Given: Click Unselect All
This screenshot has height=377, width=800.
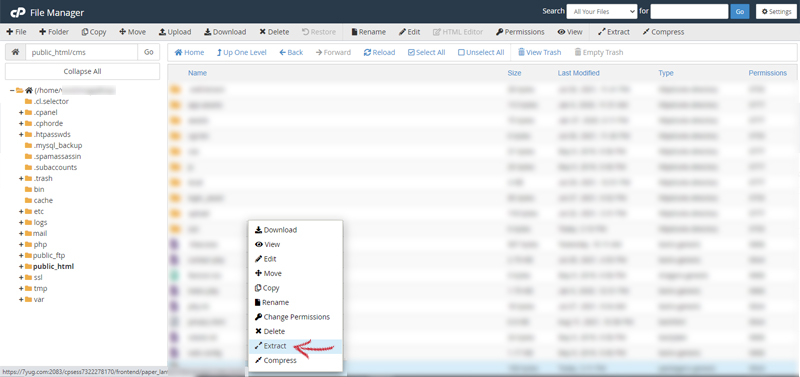Looking at the screenshot, I should click(x=481, y=52).
